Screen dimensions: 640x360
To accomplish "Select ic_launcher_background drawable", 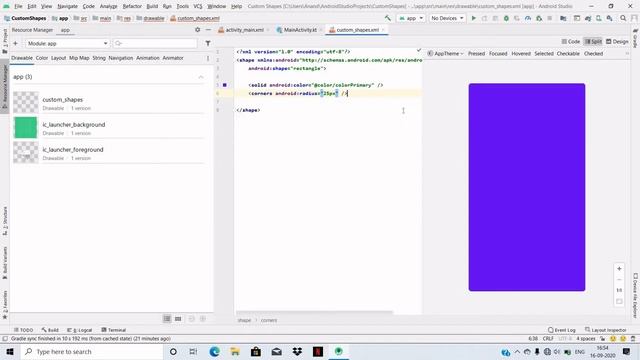I will point(109,128).
